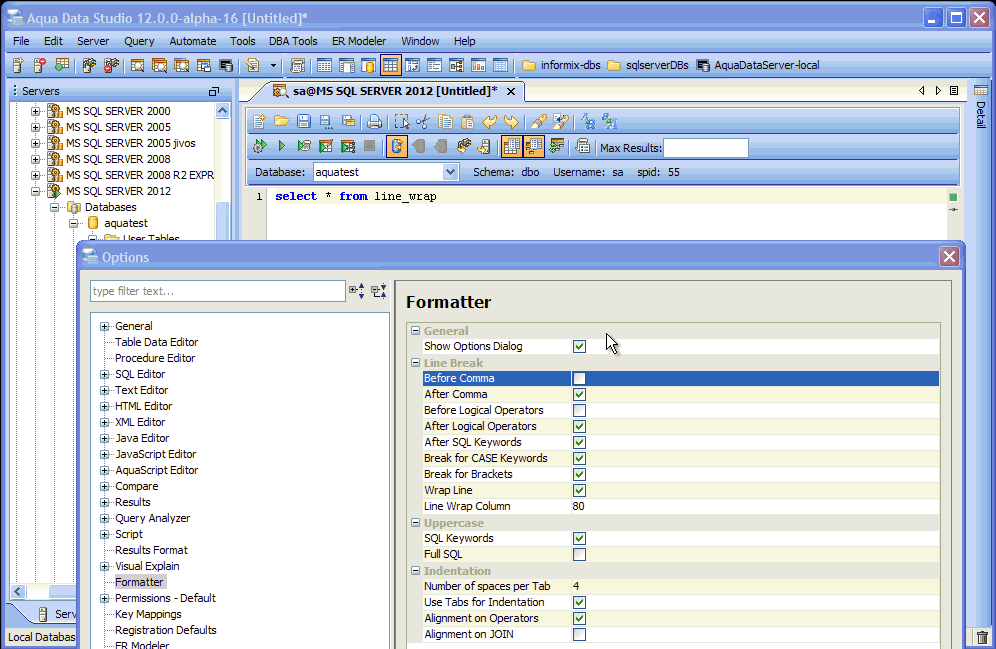Open the Automate menu

192,41
